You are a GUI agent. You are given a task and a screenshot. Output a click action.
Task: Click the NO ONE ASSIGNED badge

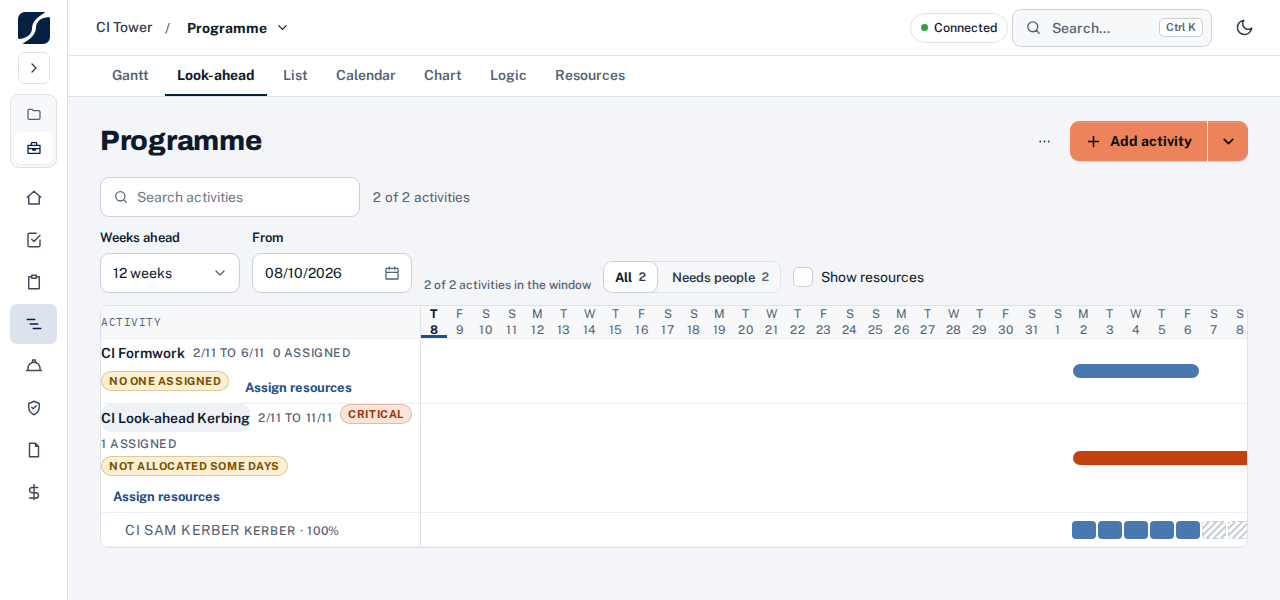point(165,381)
